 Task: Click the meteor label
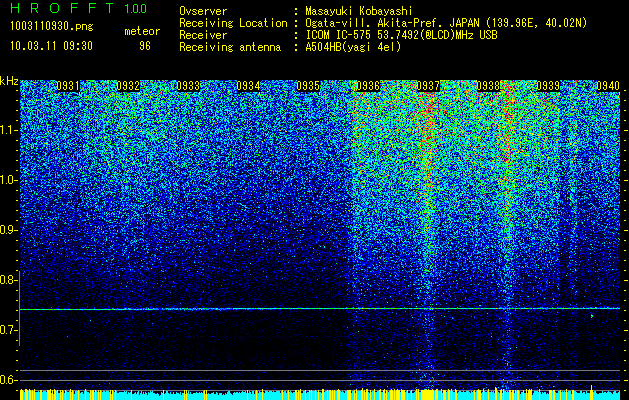coord(142,31)
